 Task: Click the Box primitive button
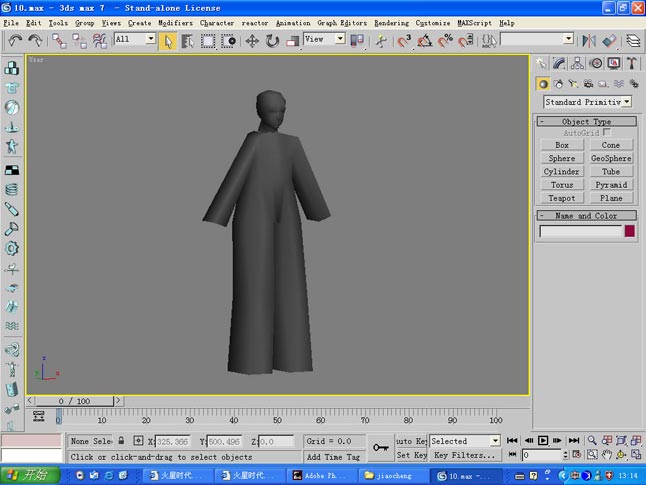562,145
